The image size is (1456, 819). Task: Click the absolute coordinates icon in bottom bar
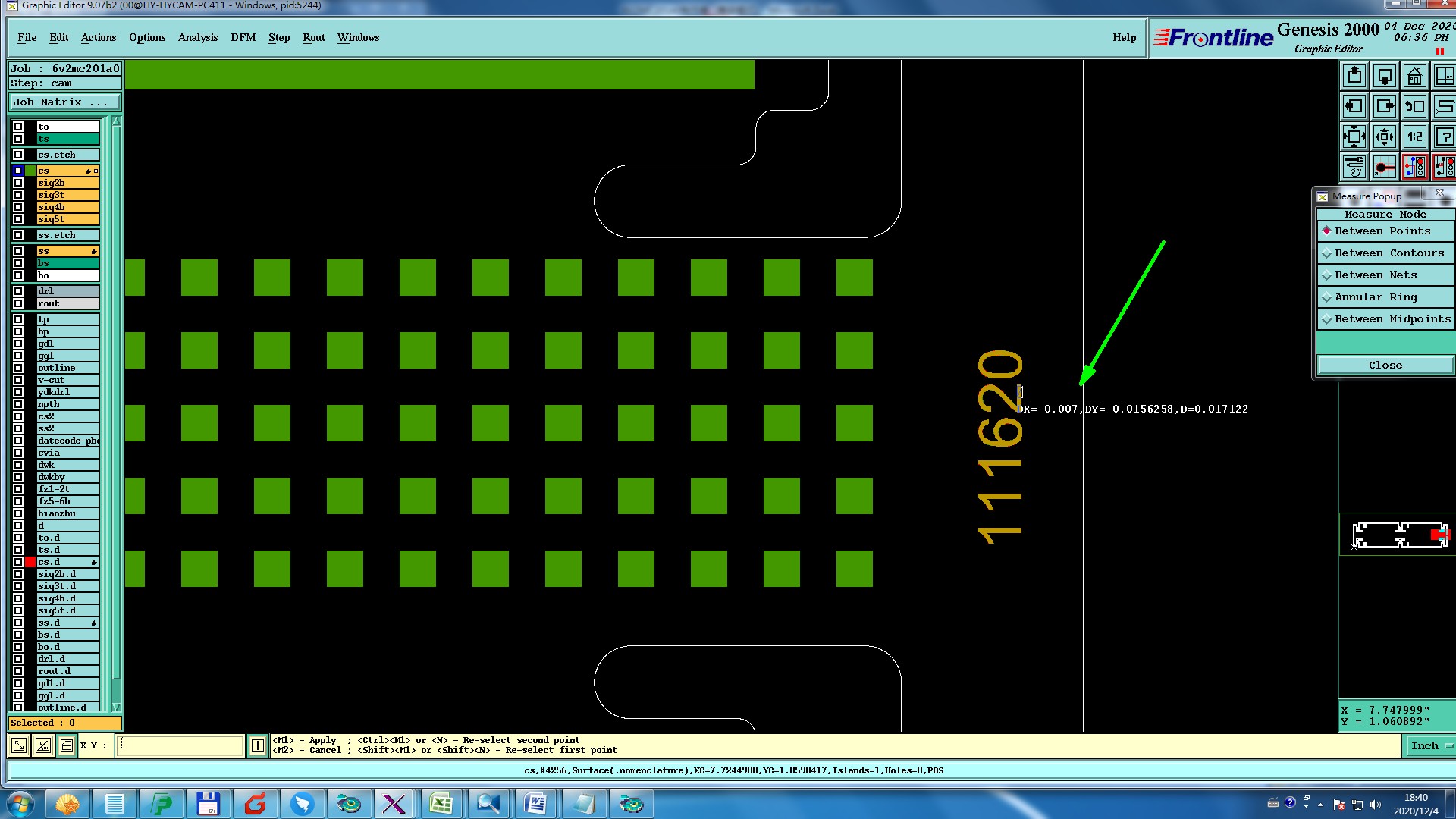(19, 745)
